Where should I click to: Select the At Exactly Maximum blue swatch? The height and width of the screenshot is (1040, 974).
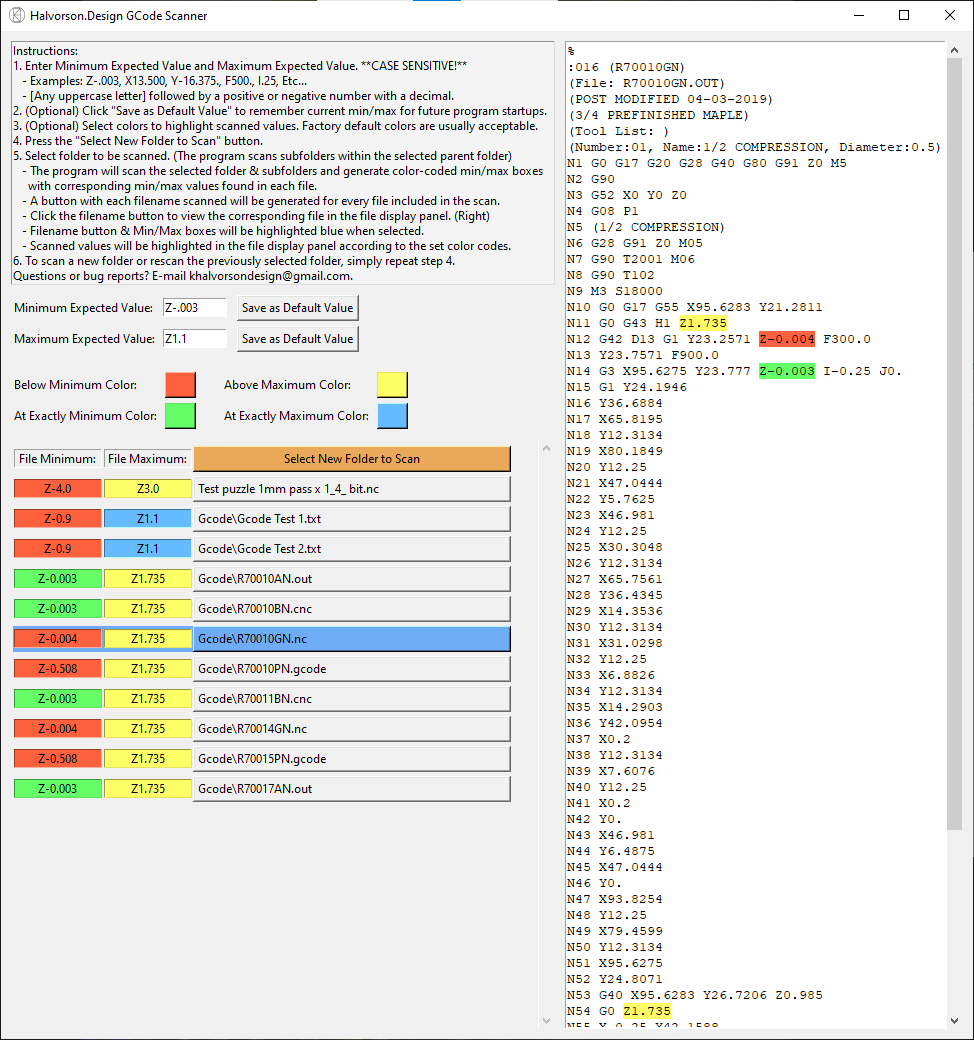point(392,415)
